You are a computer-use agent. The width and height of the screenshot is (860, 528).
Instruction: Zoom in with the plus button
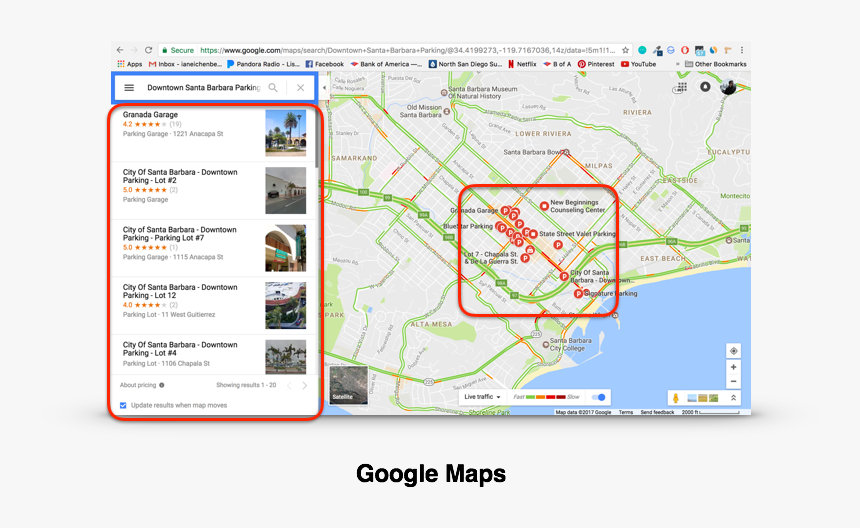coord(733,367)
